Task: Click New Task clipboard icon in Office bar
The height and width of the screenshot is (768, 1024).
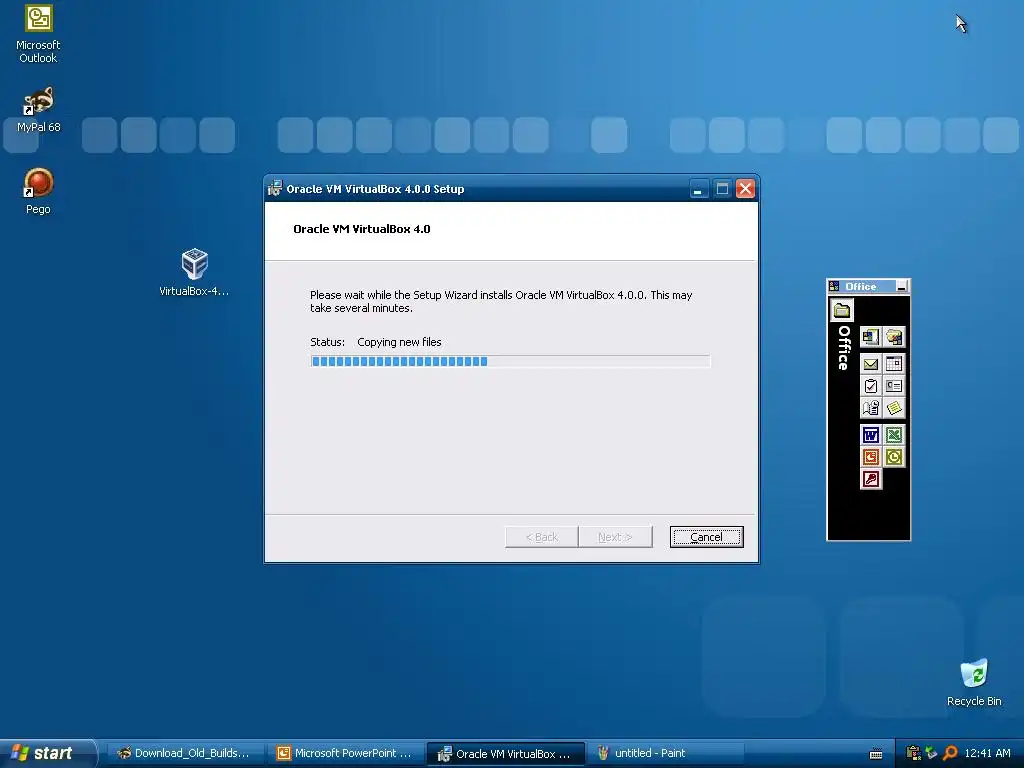Action: click(871, 386)
